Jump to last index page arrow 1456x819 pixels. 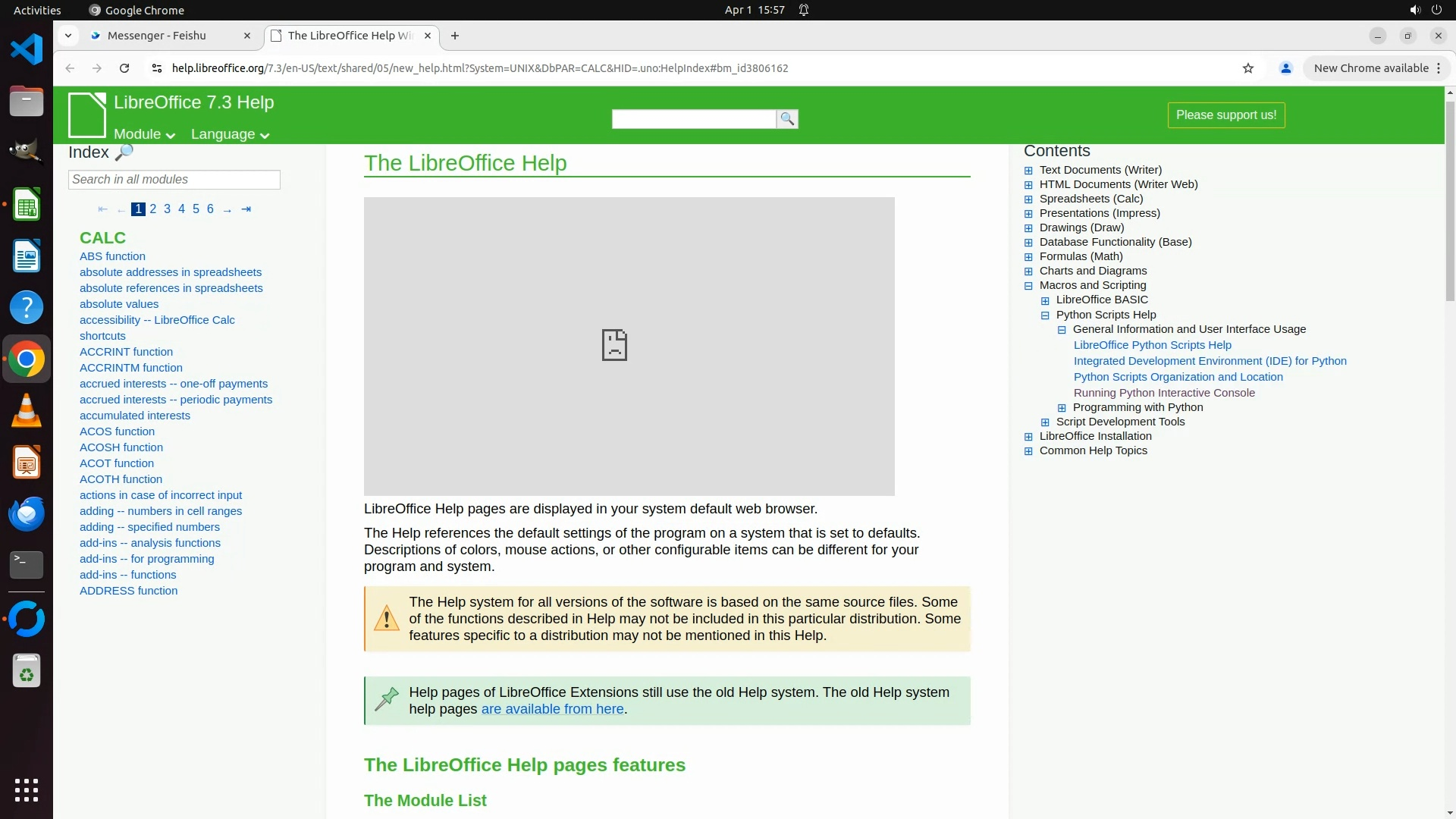[246, 209]
